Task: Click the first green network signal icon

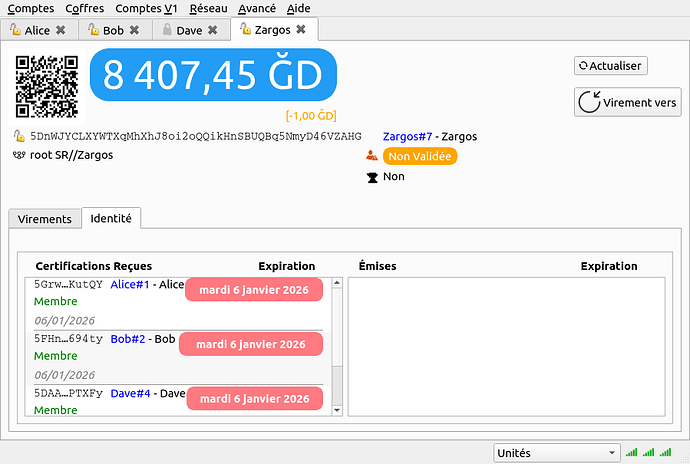Action: [x=631, y=453]
